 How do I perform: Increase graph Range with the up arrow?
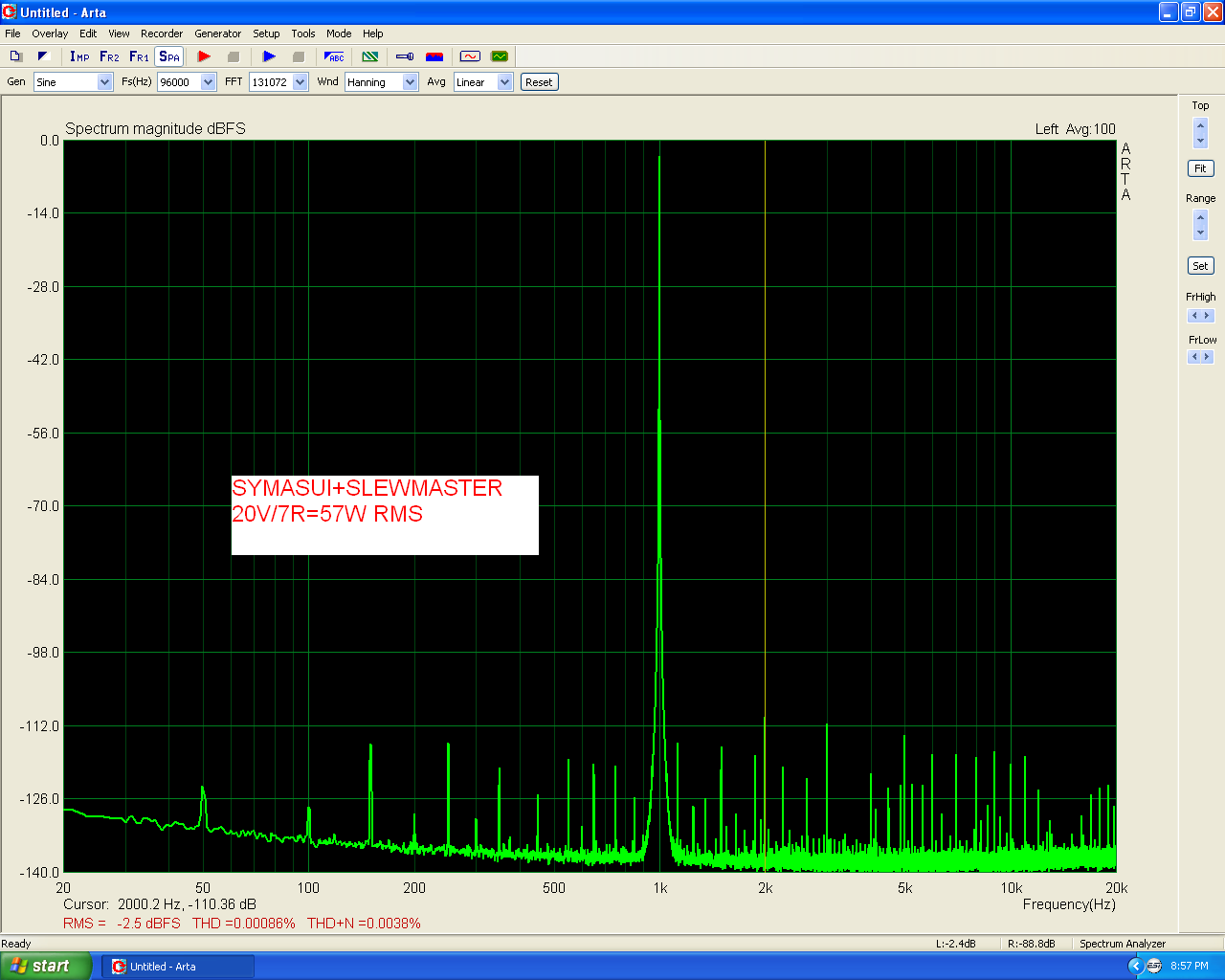pyautogui.click(x=1201, y=217)
